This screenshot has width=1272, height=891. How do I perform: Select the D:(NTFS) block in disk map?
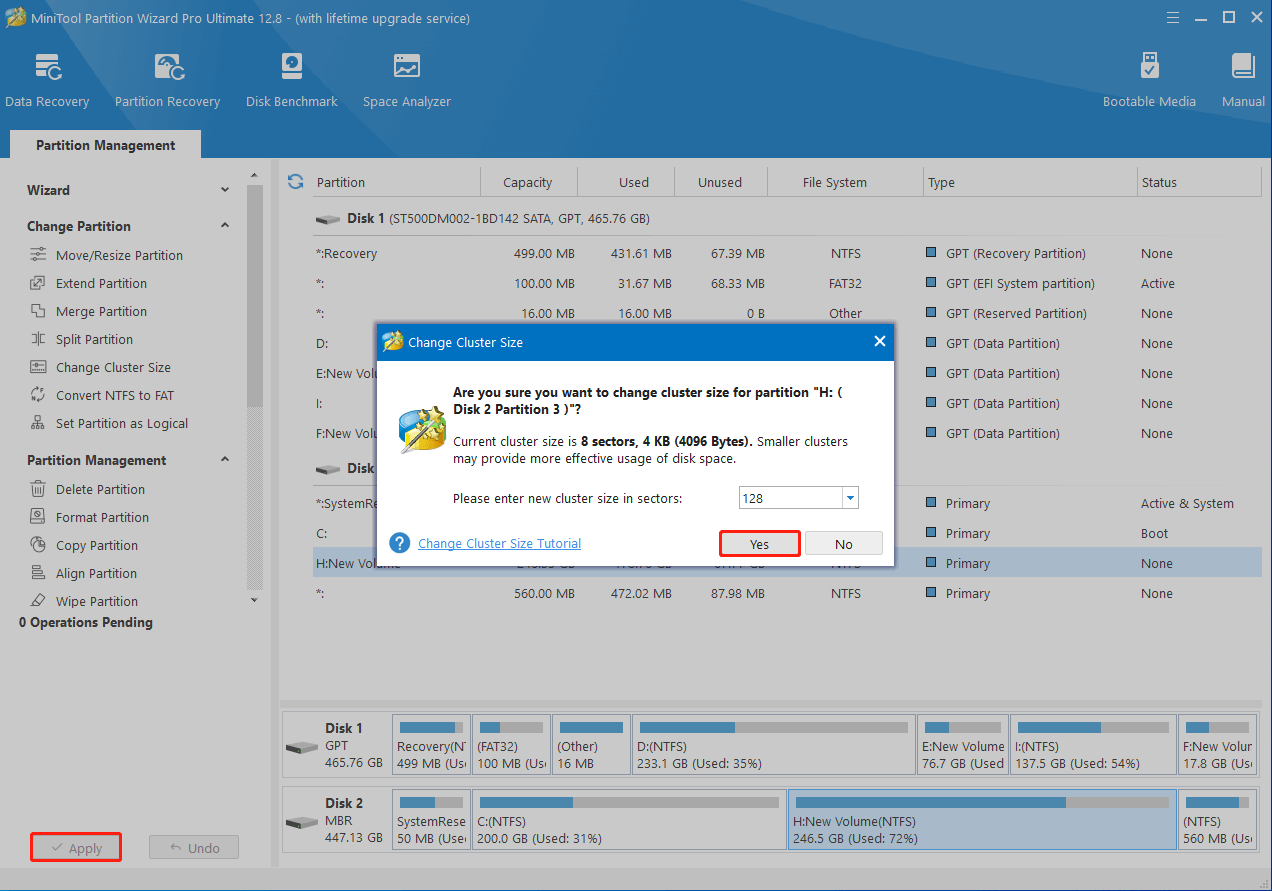point(774,745)
